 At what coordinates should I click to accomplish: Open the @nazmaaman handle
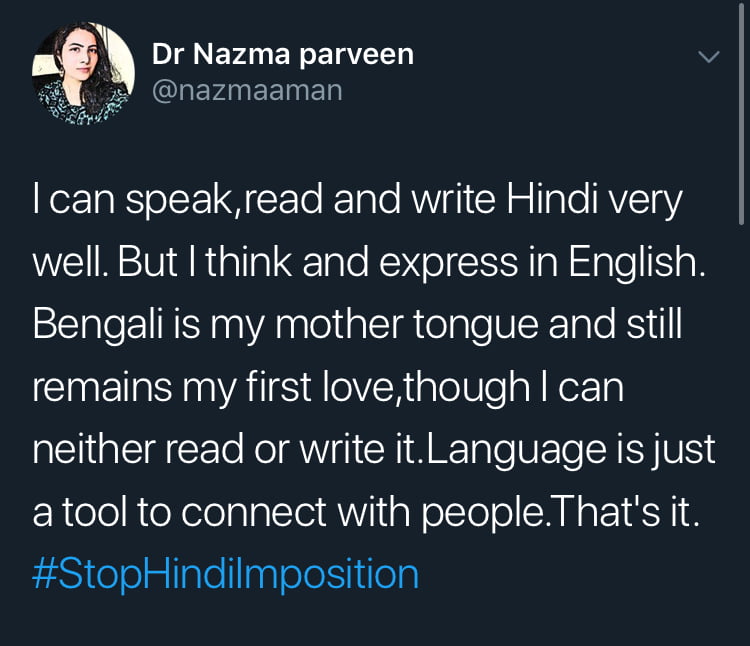pos(247,91)
